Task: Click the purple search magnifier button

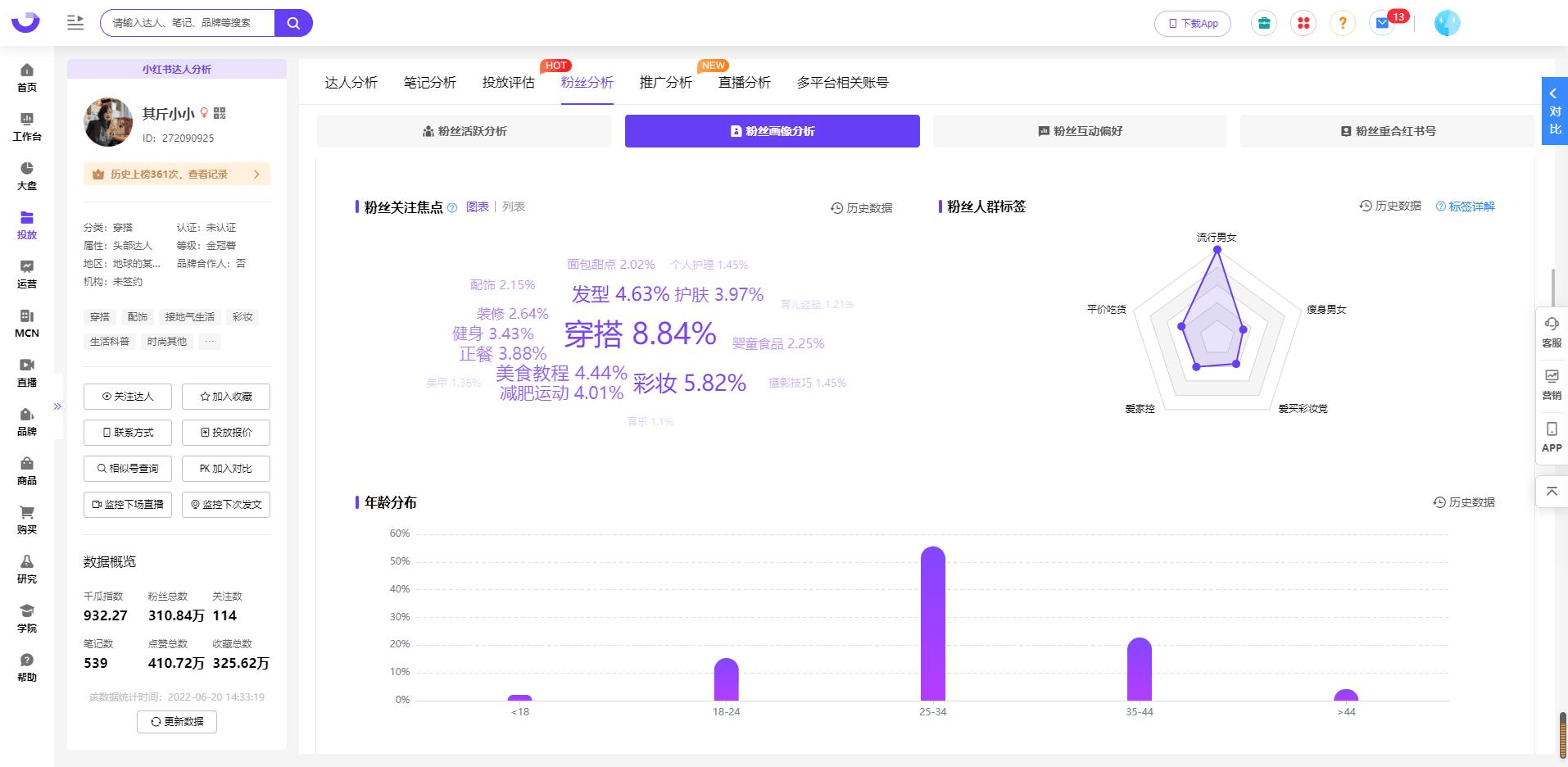Action: click(293, 23)
